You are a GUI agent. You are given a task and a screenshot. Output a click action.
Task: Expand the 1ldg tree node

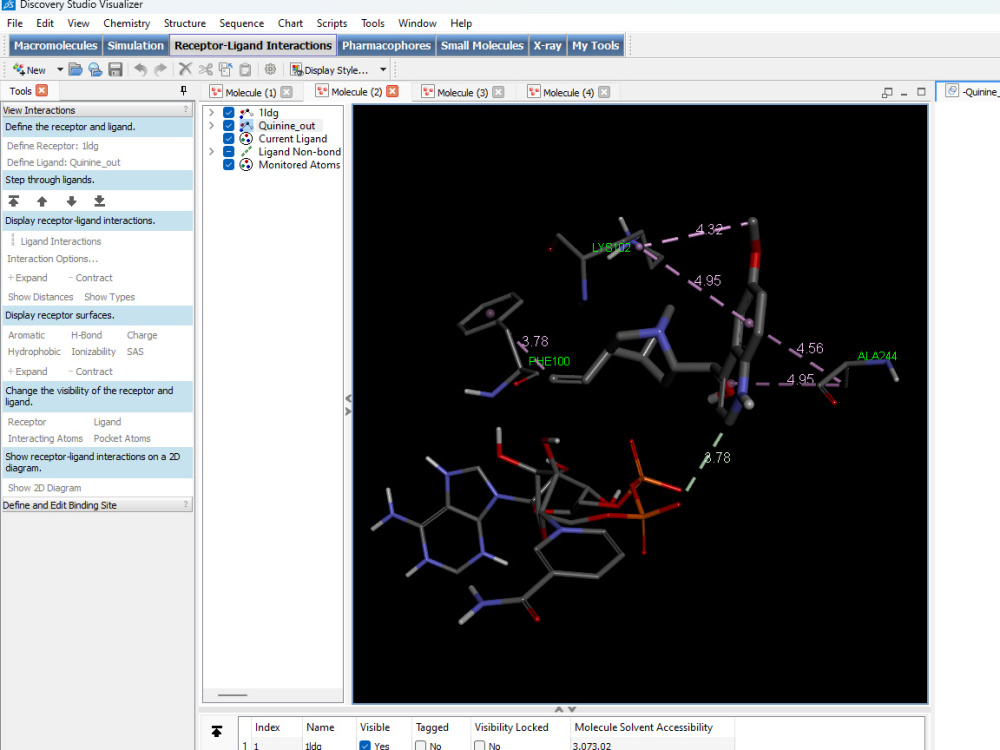210,112
